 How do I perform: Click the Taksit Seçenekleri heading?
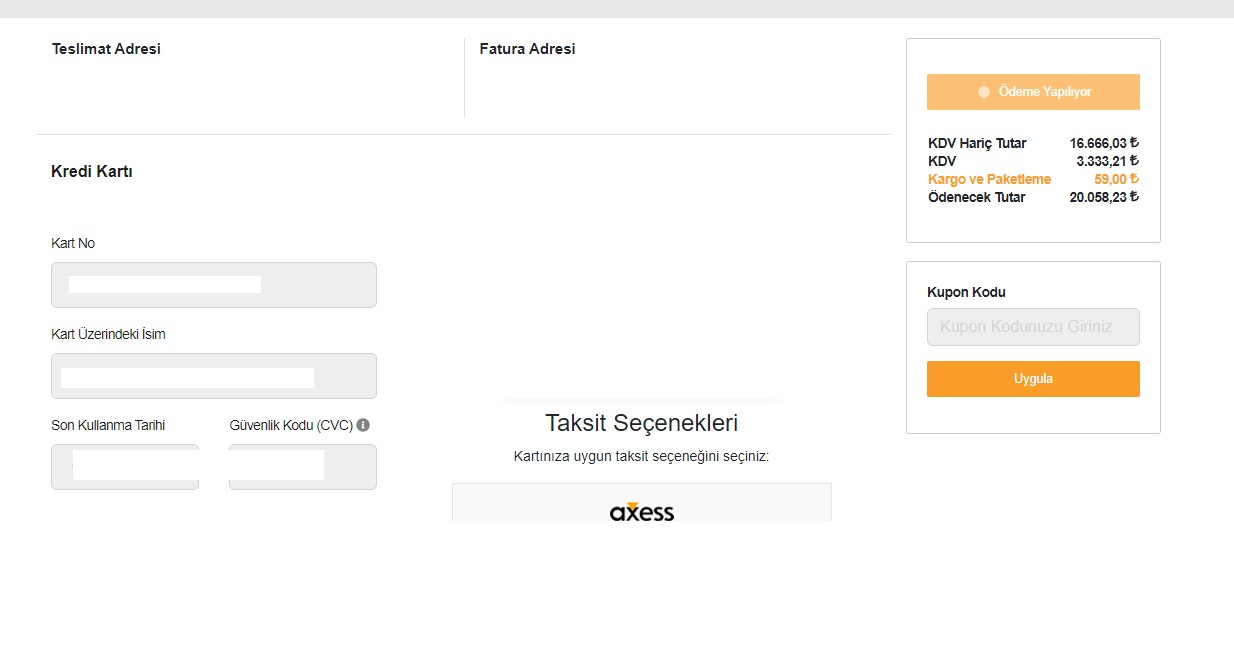pos(641,423)
